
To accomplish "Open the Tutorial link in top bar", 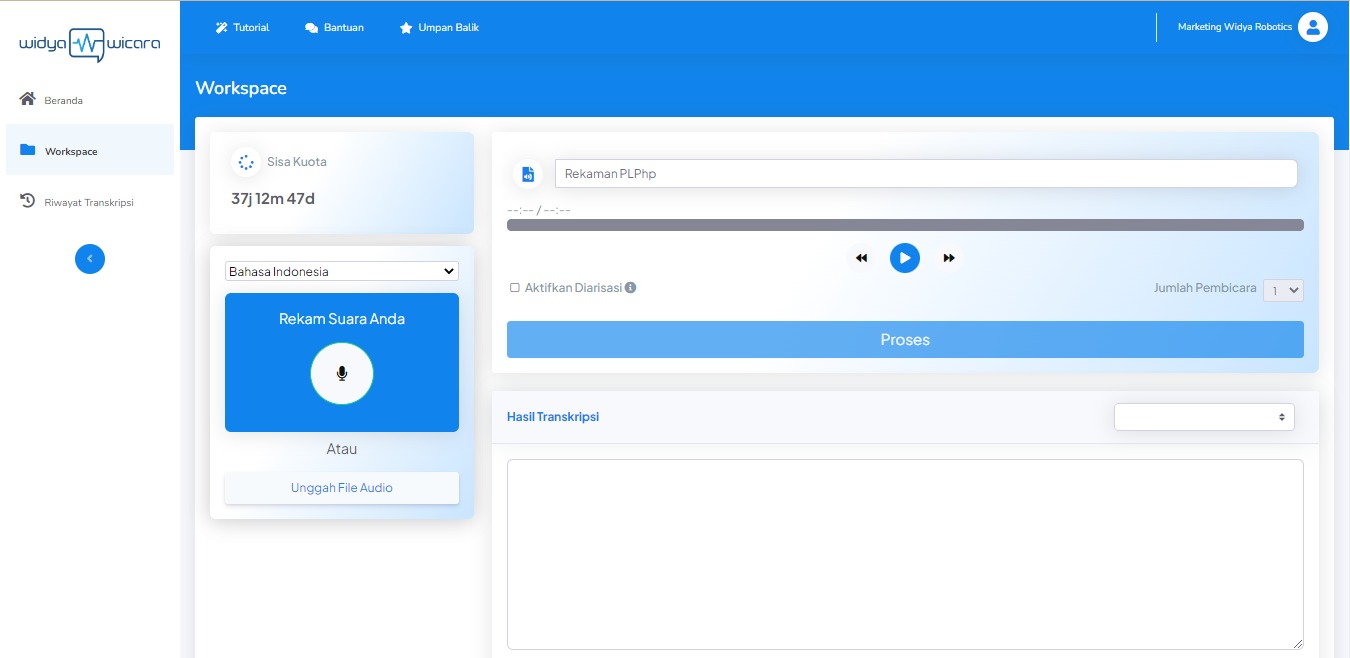I will pyautogui.click(x=242, y=28).
